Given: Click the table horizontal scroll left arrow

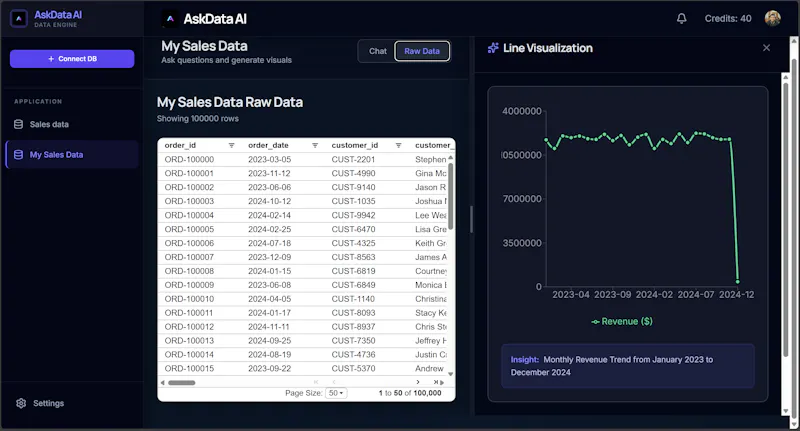Looking at the screenshot, I should 163,383.
